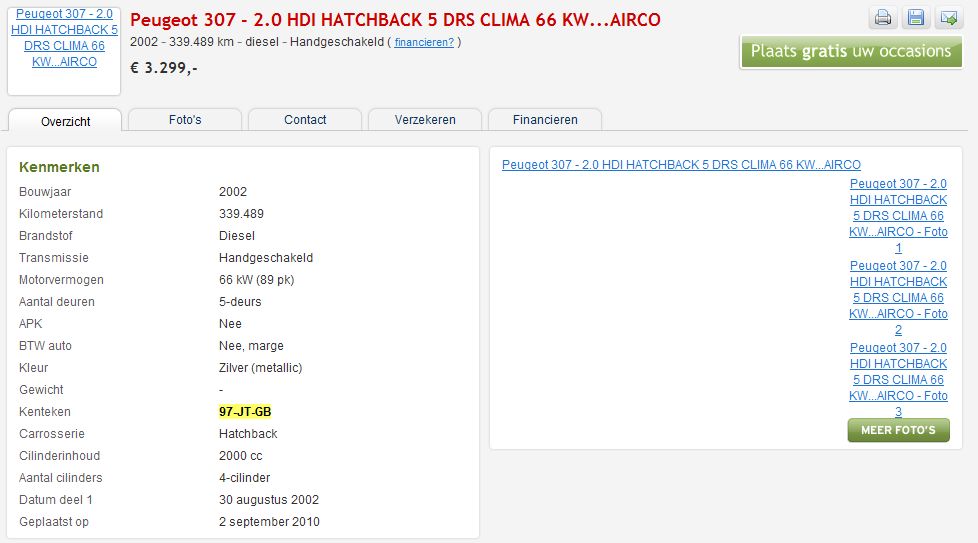
Task: Select the Motorvermogen value 66 kW (89 pk)
Action: (x=256, y=280)
